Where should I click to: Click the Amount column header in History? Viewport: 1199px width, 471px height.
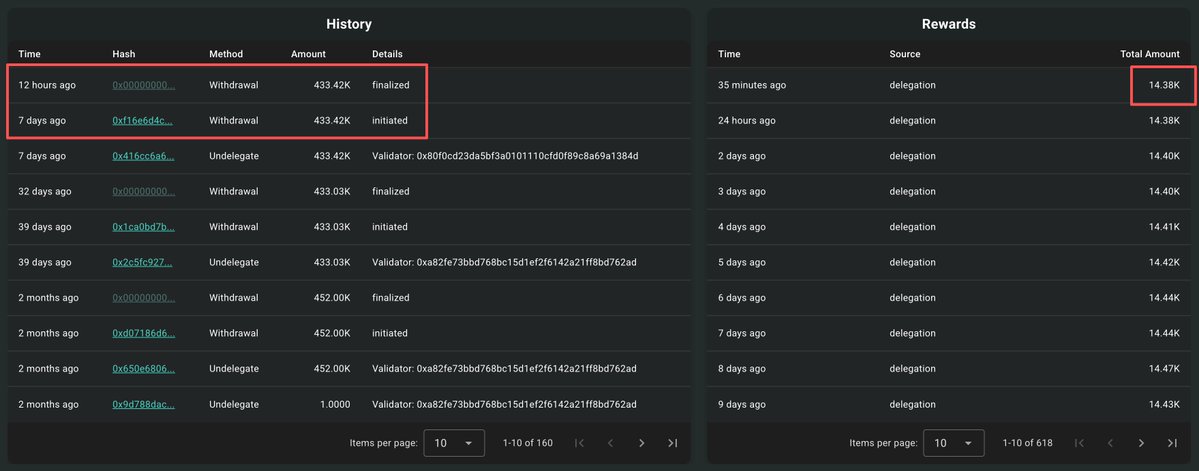(x=308, y=54)
